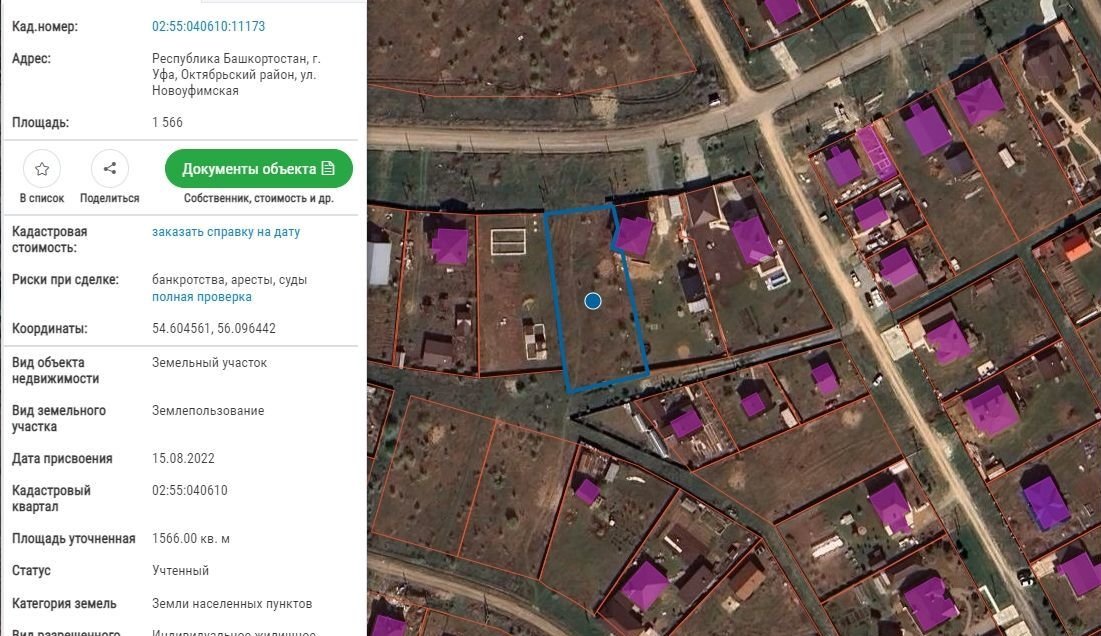Click the заказать справку на дату link
Image resolution: width=1101 pixels, height=636 pixels.
225,232
